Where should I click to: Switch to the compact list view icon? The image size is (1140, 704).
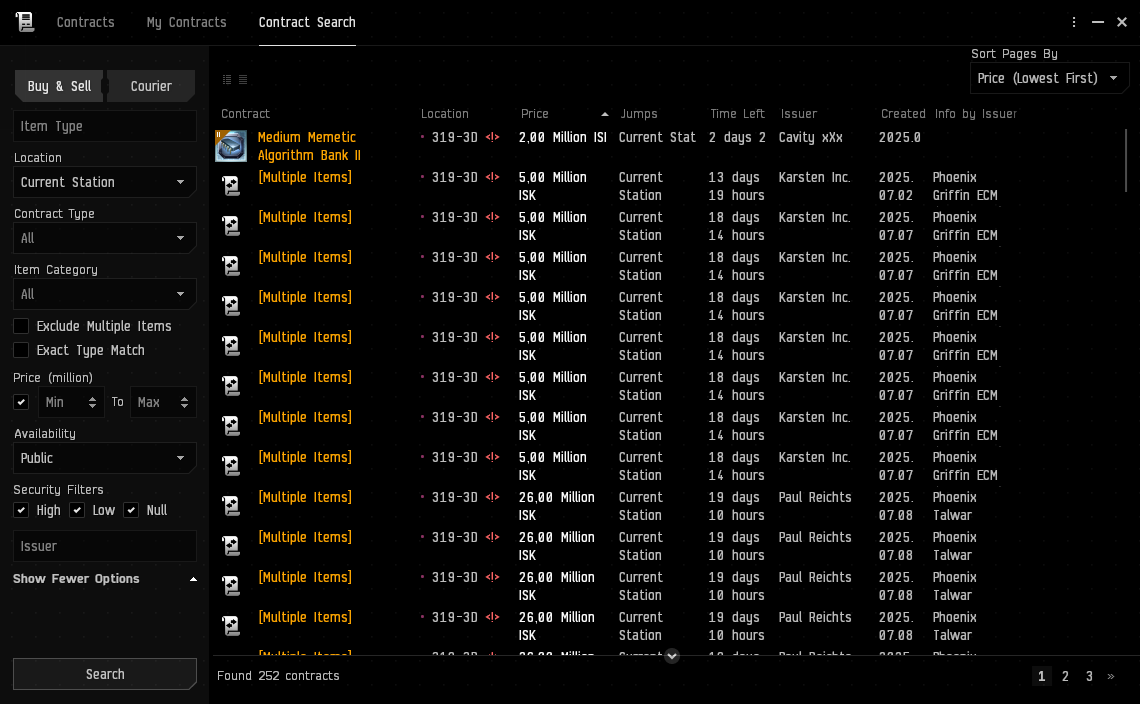[x=227, y=80]
